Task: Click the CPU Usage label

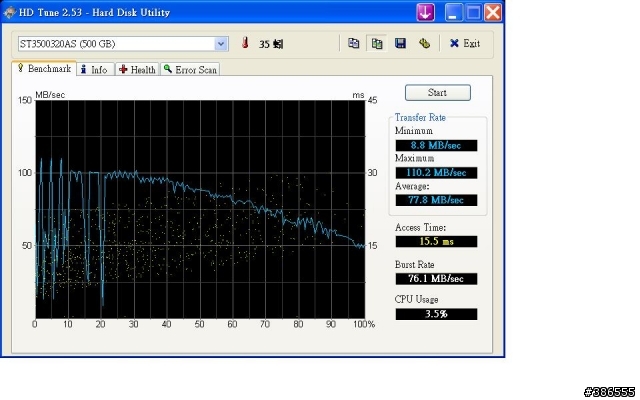Action: click(416, 300)
